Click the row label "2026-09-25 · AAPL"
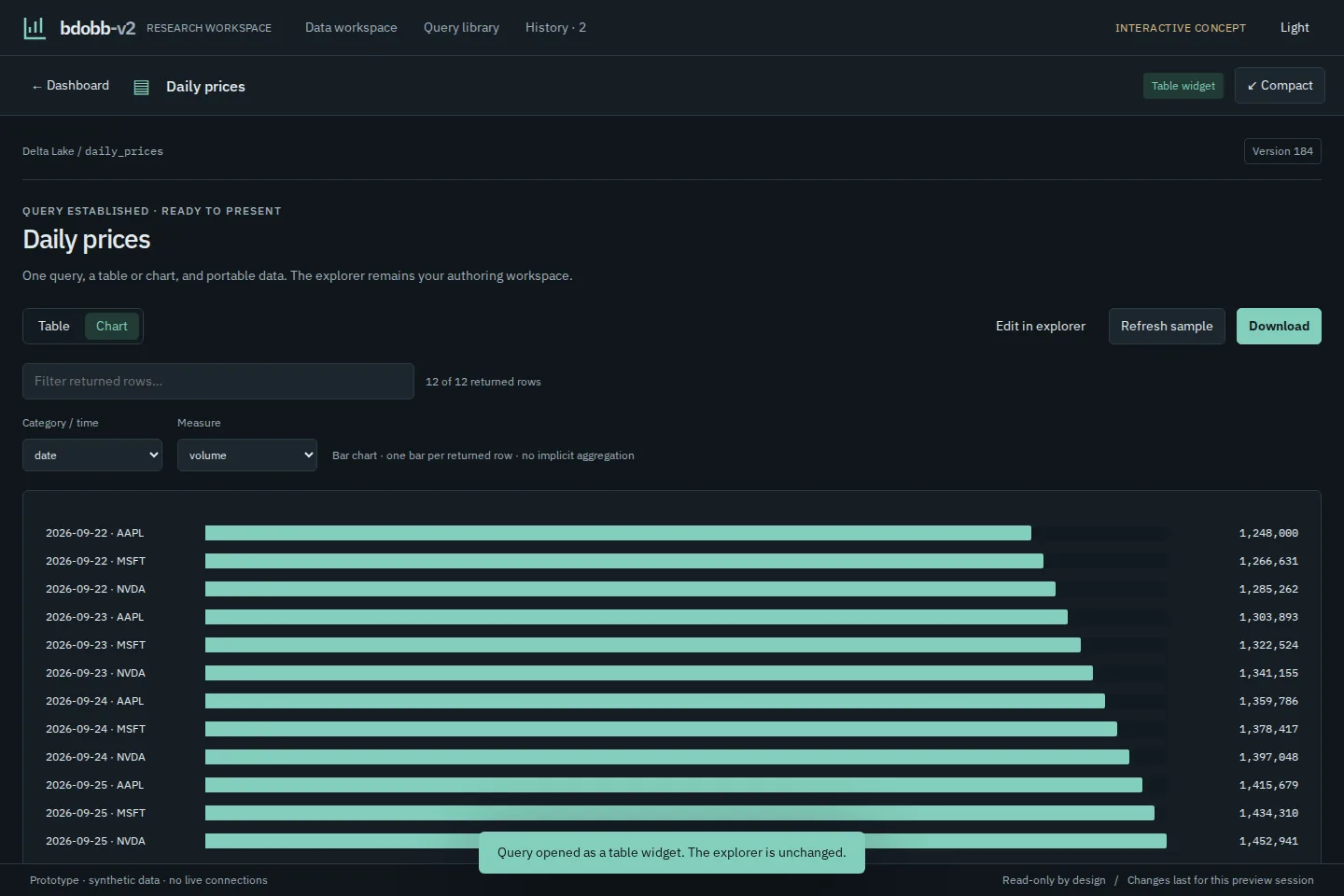 (95, 785)
